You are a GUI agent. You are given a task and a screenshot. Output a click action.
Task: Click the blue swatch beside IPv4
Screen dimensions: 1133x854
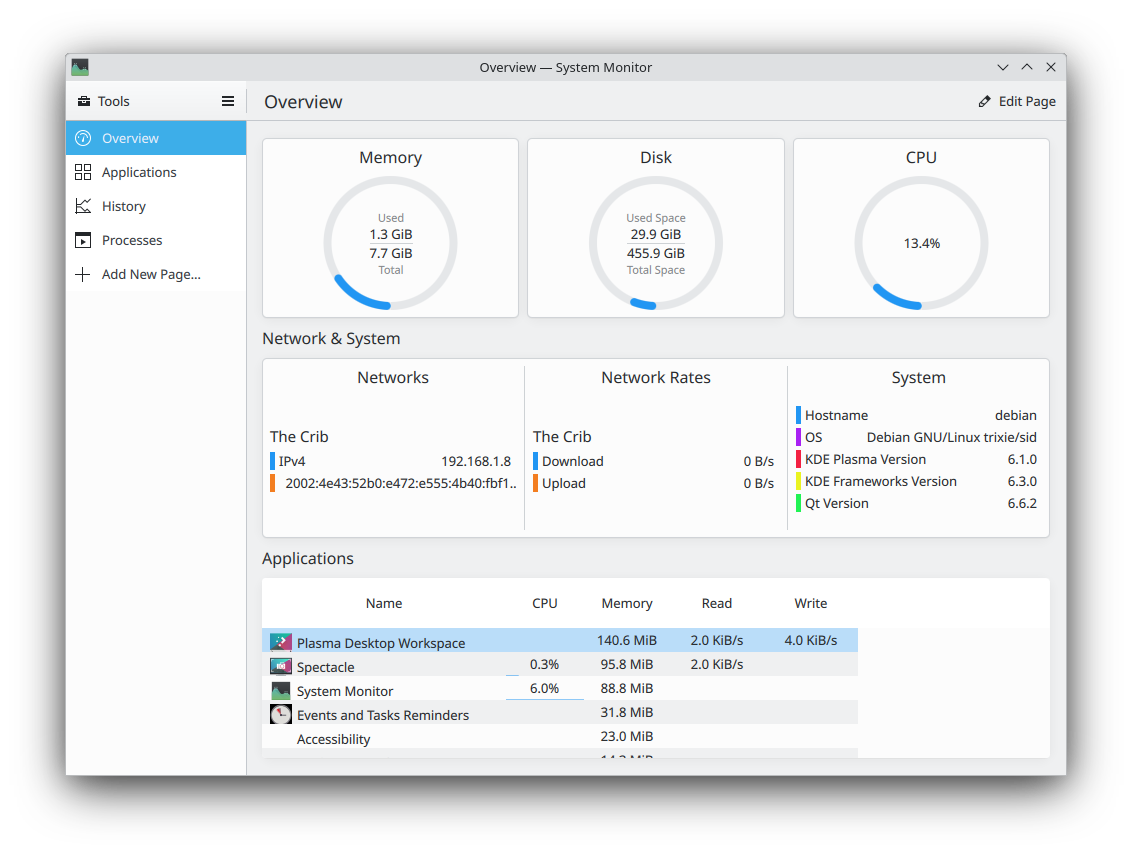tap(272, 461)
